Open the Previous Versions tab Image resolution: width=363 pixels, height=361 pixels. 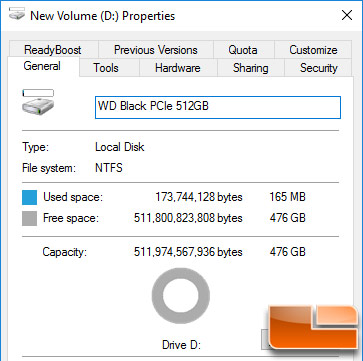(156, 50)
